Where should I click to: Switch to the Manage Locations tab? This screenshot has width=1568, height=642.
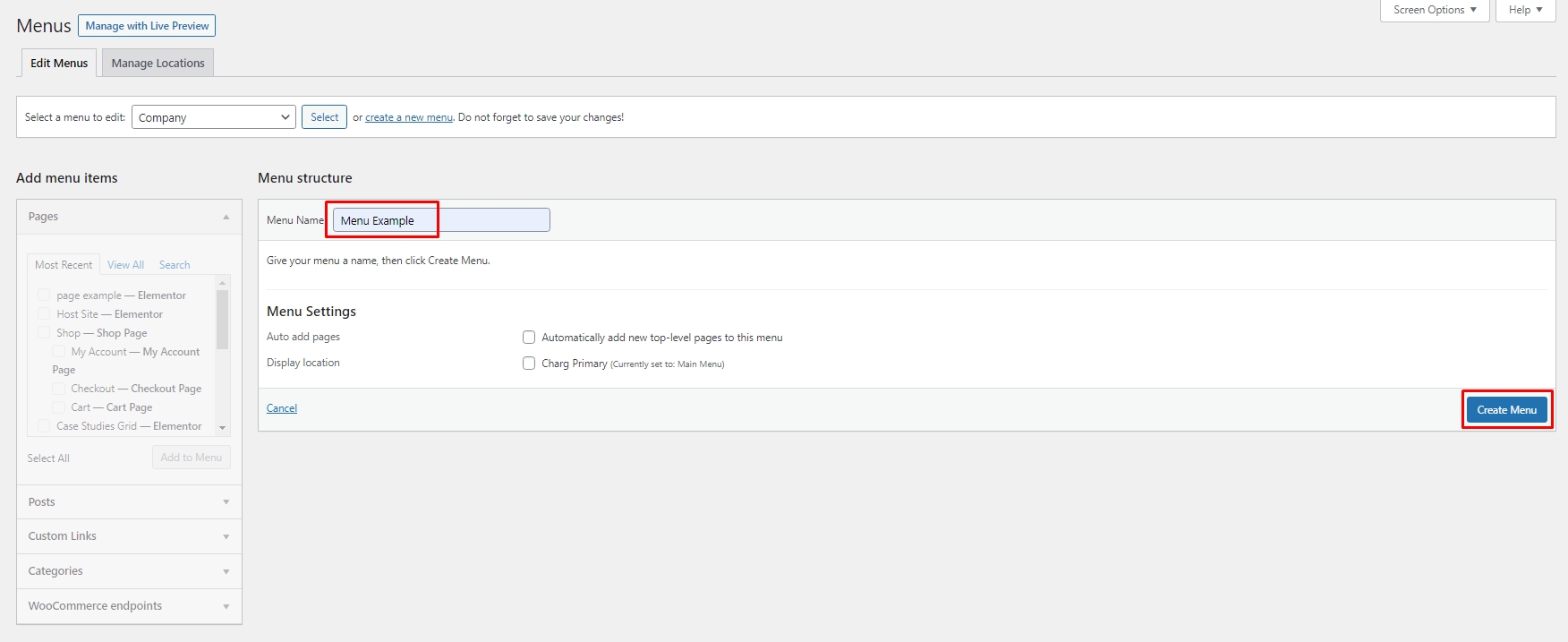[x=158, y=64]
